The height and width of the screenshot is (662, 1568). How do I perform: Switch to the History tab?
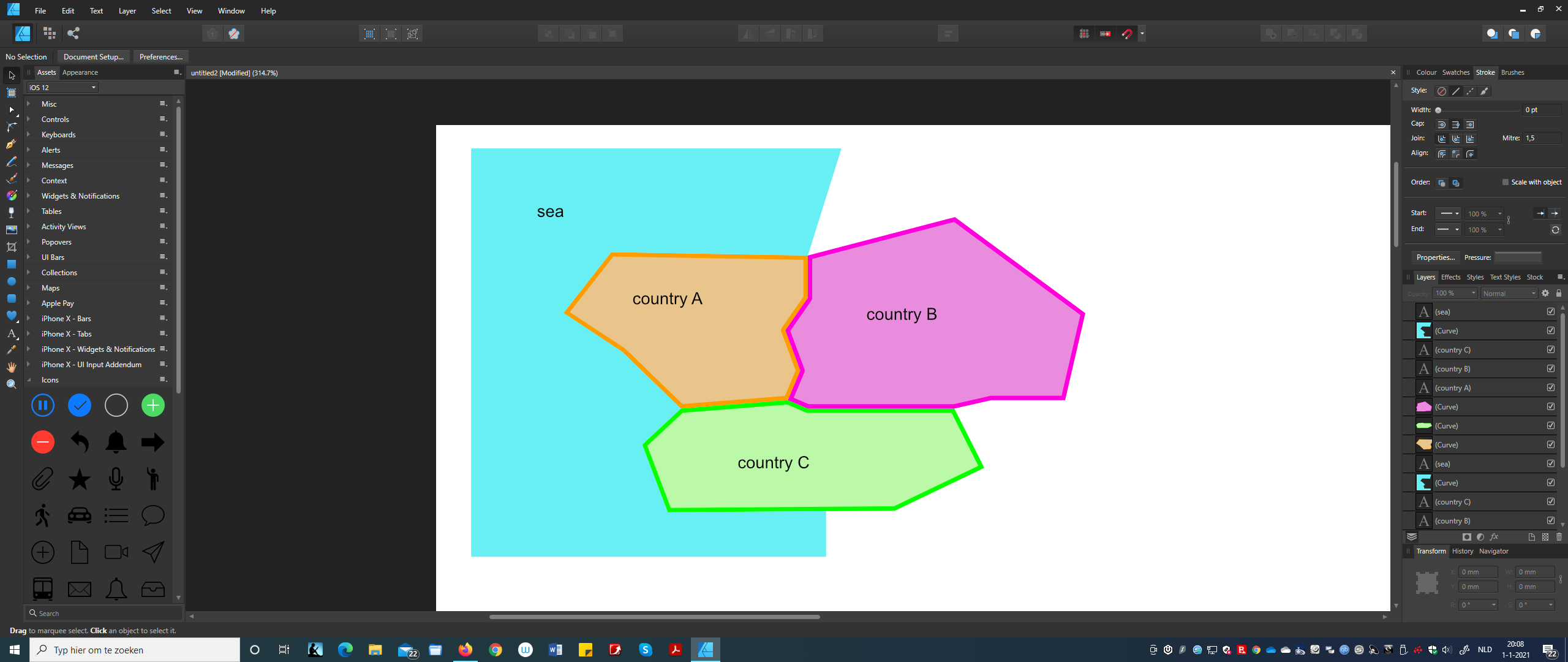(x=1462, y=551)
